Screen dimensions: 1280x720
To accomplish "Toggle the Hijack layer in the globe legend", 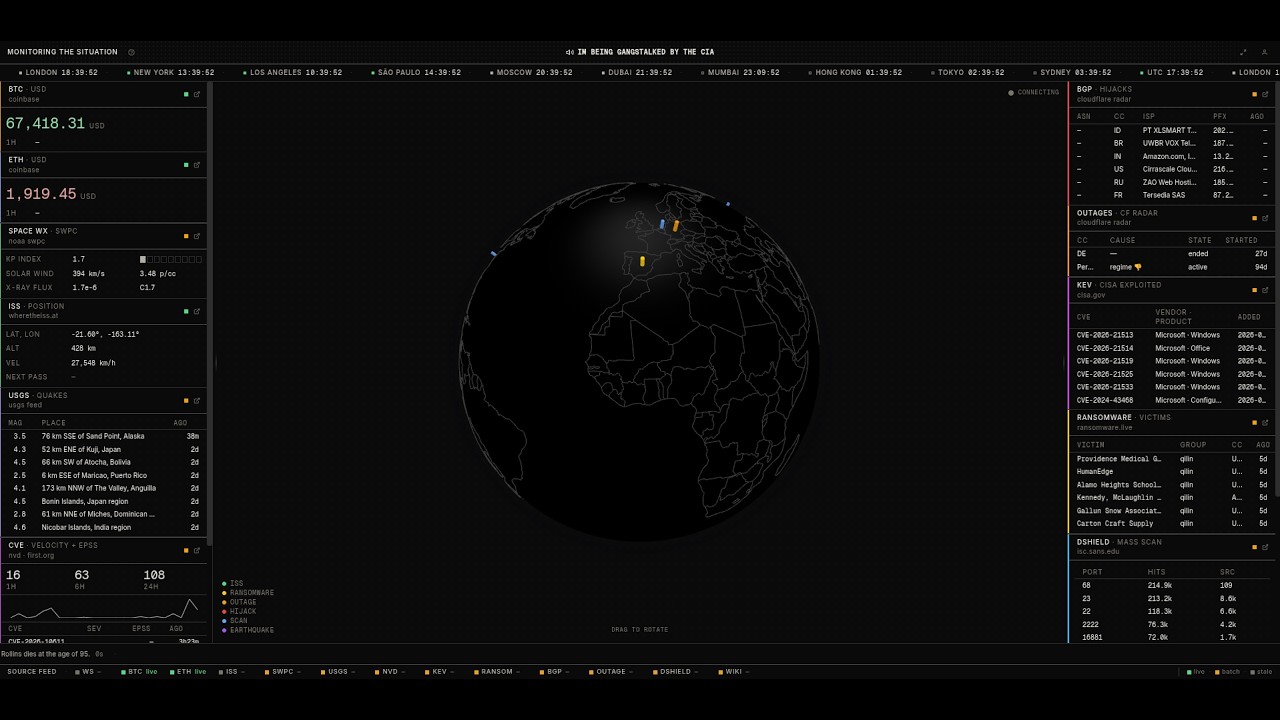I will coord(240,611).
